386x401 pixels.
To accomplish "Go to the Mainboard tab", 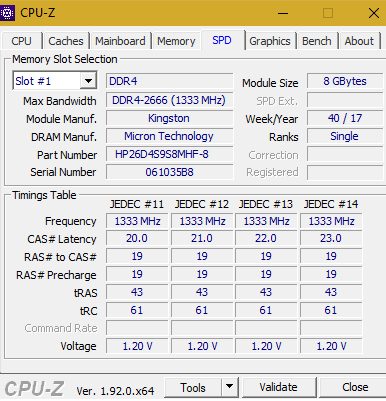I will 120,41.
